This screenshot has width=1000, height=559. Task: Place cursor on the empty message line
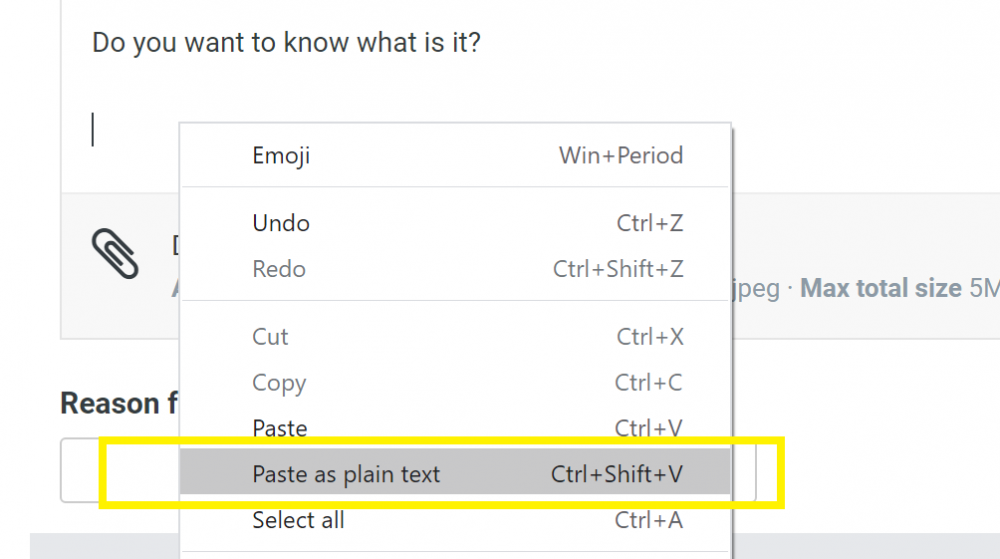(x=130, y=130)
